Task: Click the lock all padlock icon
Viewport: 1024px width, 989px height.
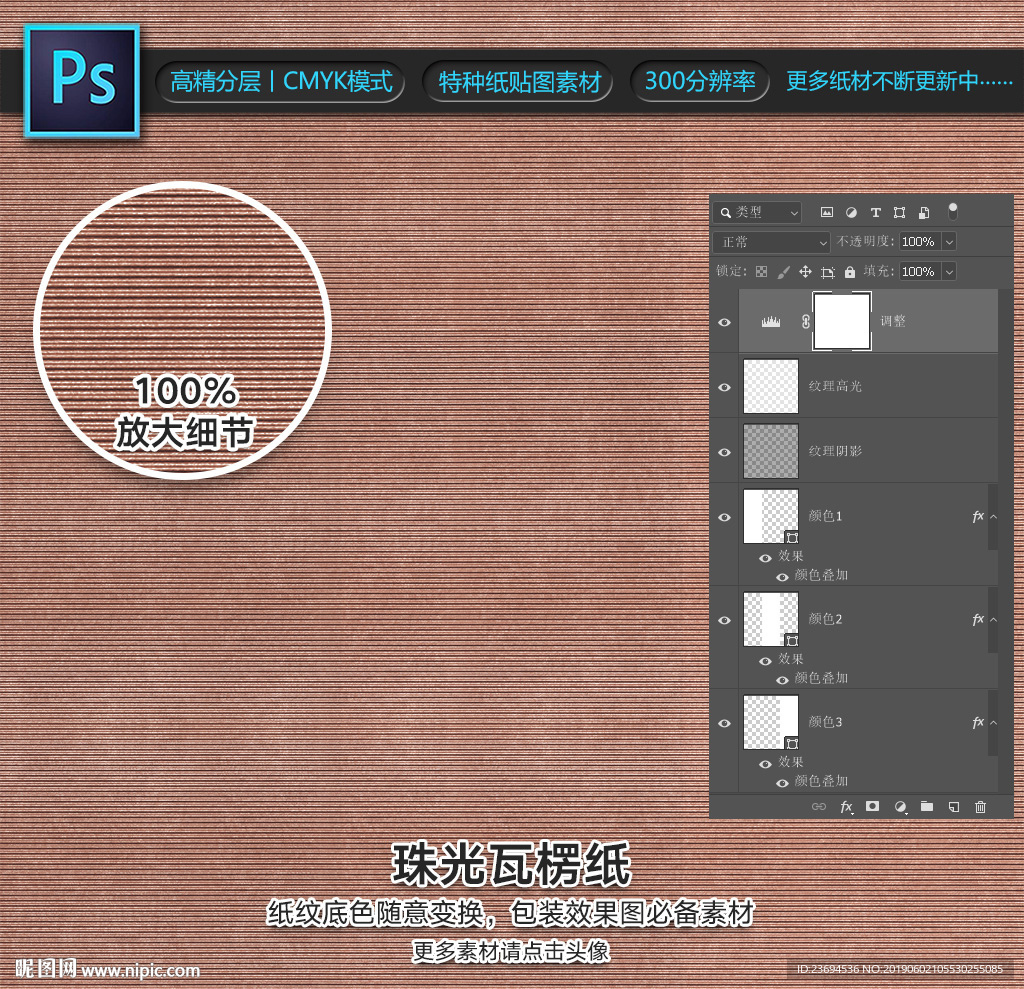Action: click(x=850, y=272)
